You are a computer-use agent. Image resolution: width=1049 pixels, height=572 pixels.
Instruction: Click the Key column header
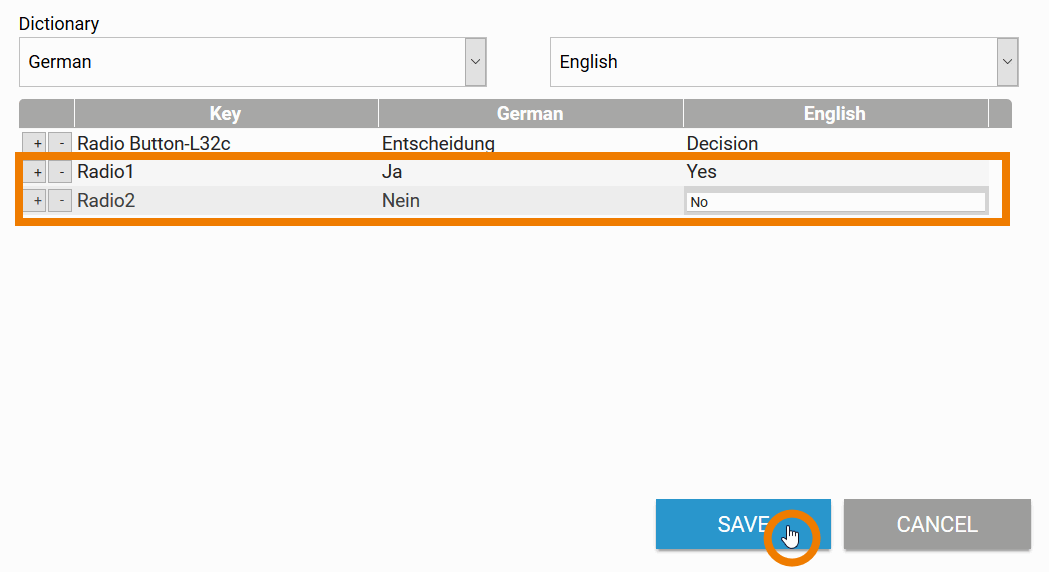coord(225,114)
